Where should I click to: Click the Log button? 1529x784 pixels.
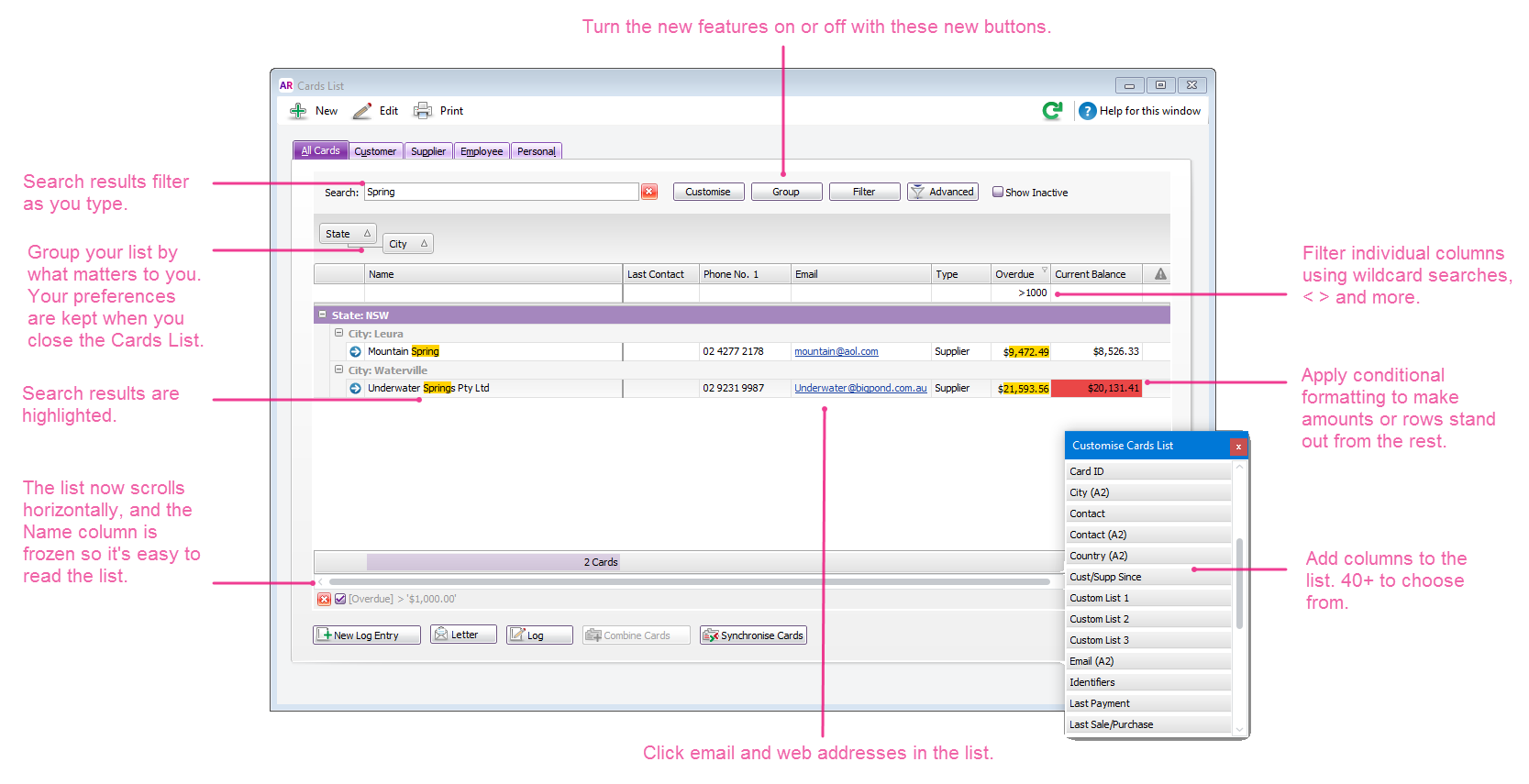pos(539,635)
